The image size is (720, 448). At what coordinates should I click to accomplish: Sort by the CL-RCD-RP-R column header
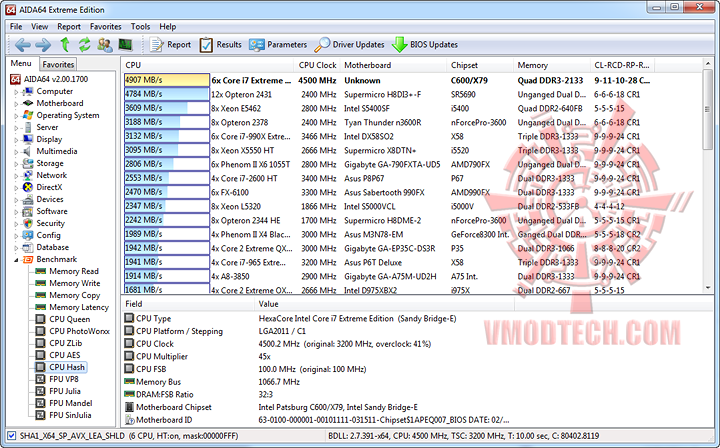pos(622,65)
